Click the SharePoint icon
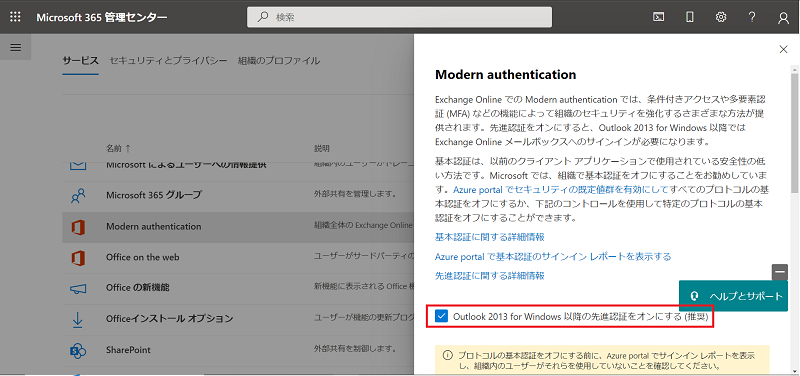The width and height of the screenshot is (800, 376). click(78, 350)
